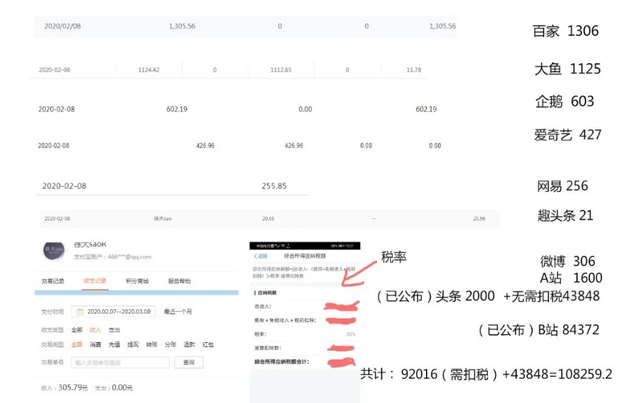
Task: Filter 交易类型 by 红包
Action: 208,345
